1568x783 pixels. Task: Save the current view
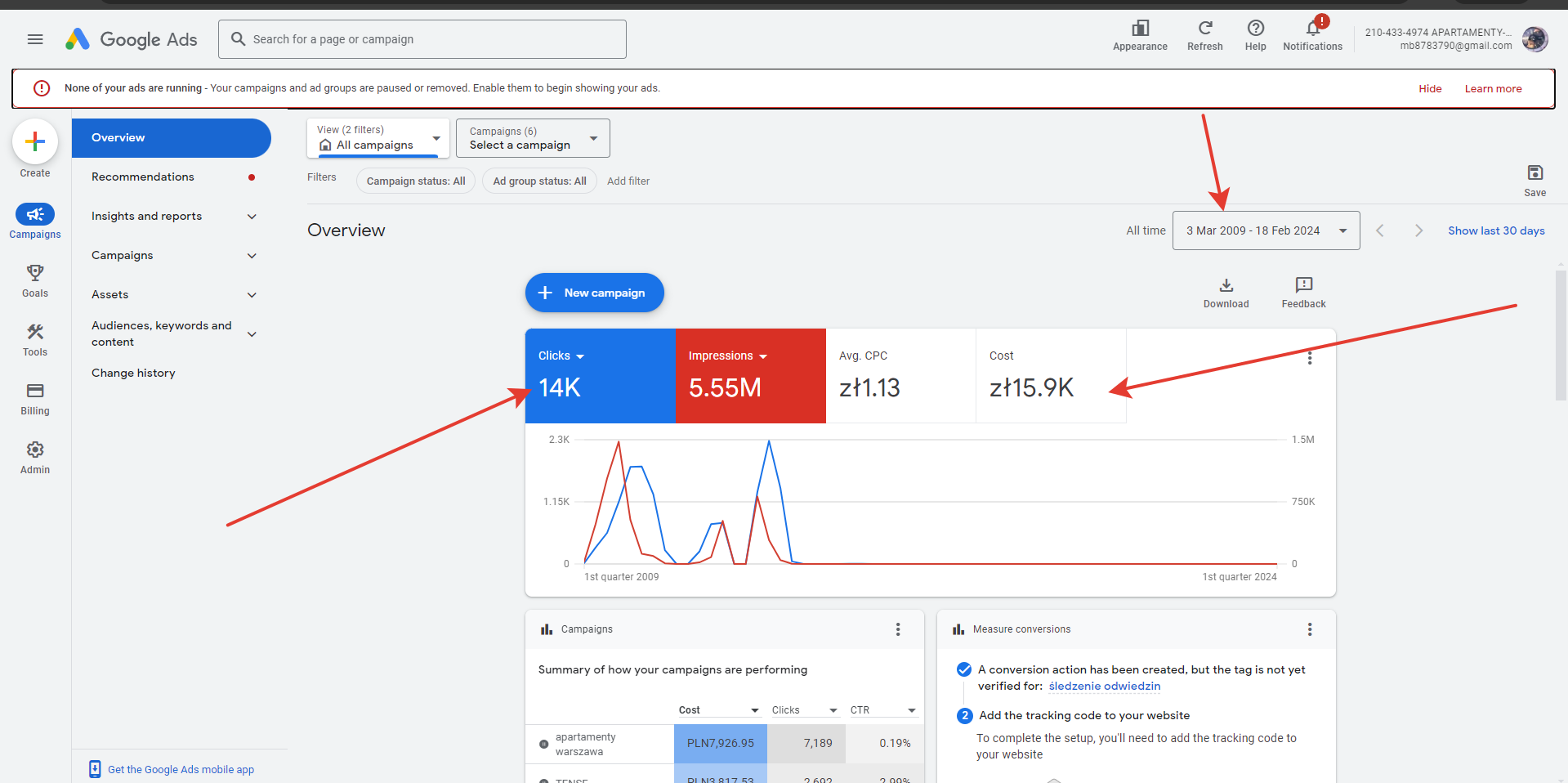pos(1534,181)
